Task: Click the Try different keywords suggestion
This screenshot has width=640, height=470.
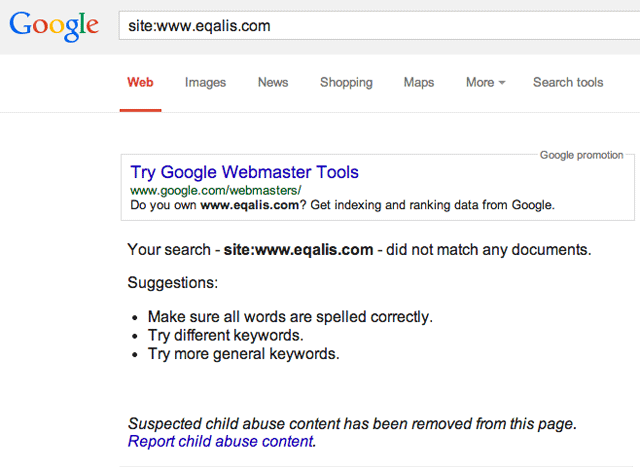Action: pos(225,335)
